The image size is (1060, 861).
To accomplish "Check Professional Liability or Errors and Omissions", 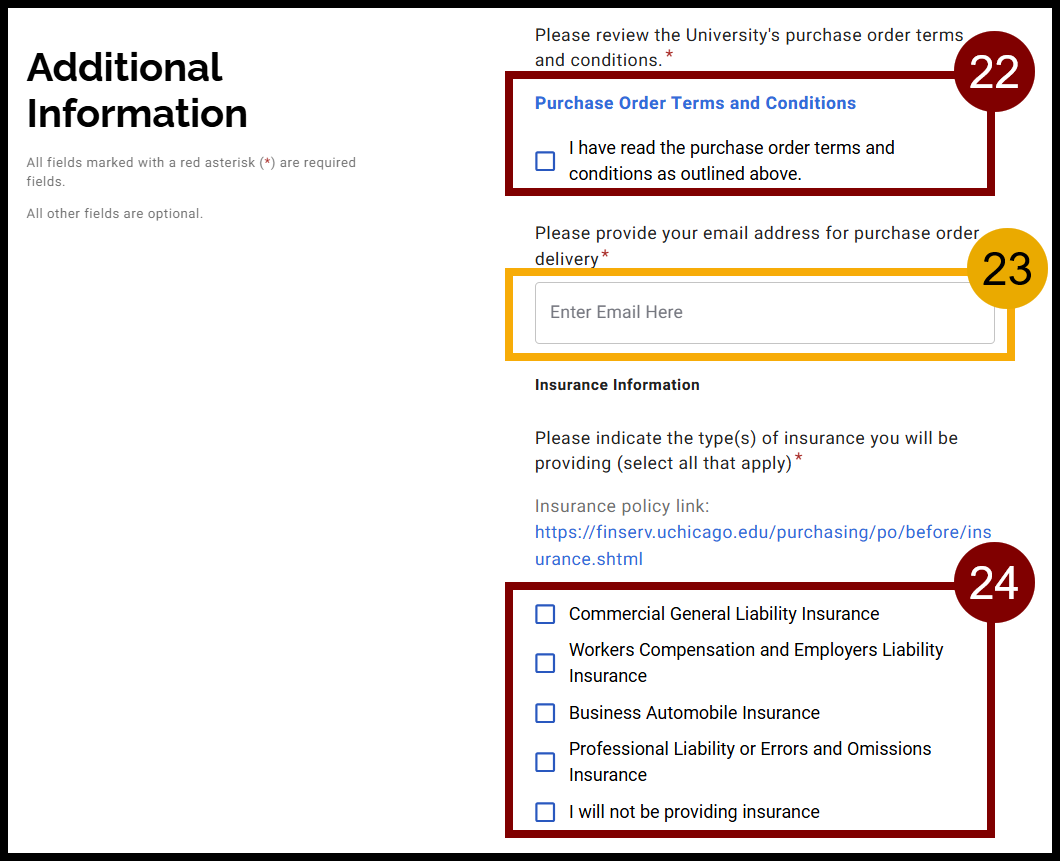I will [545, 762].
